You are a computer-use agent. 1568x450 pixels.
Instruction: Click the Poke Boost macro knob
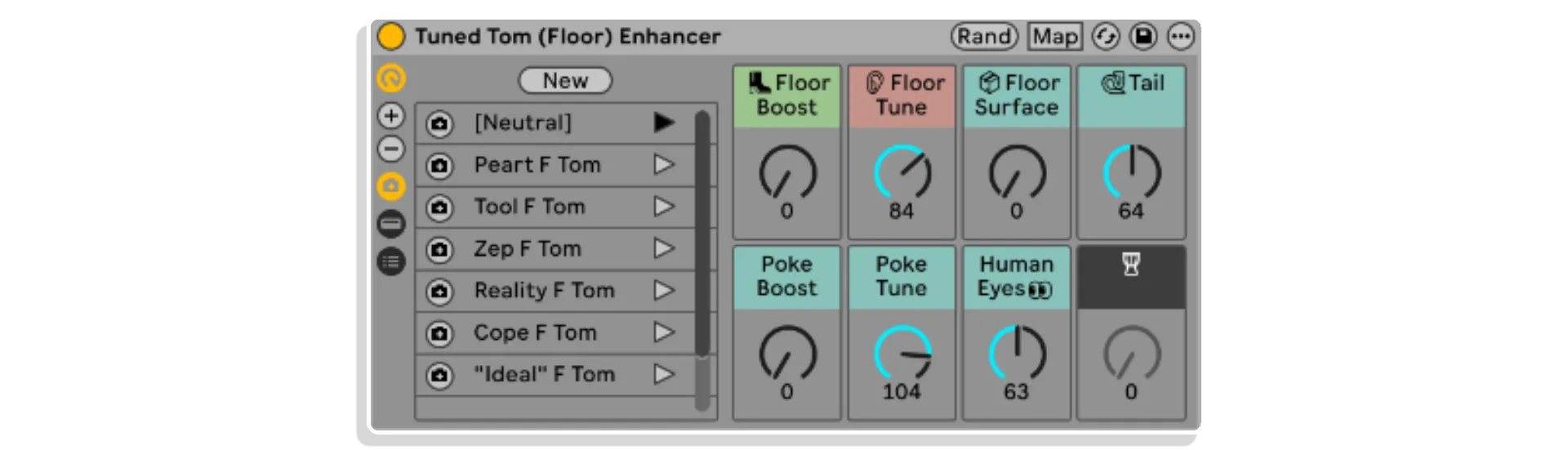click(787, 353)
